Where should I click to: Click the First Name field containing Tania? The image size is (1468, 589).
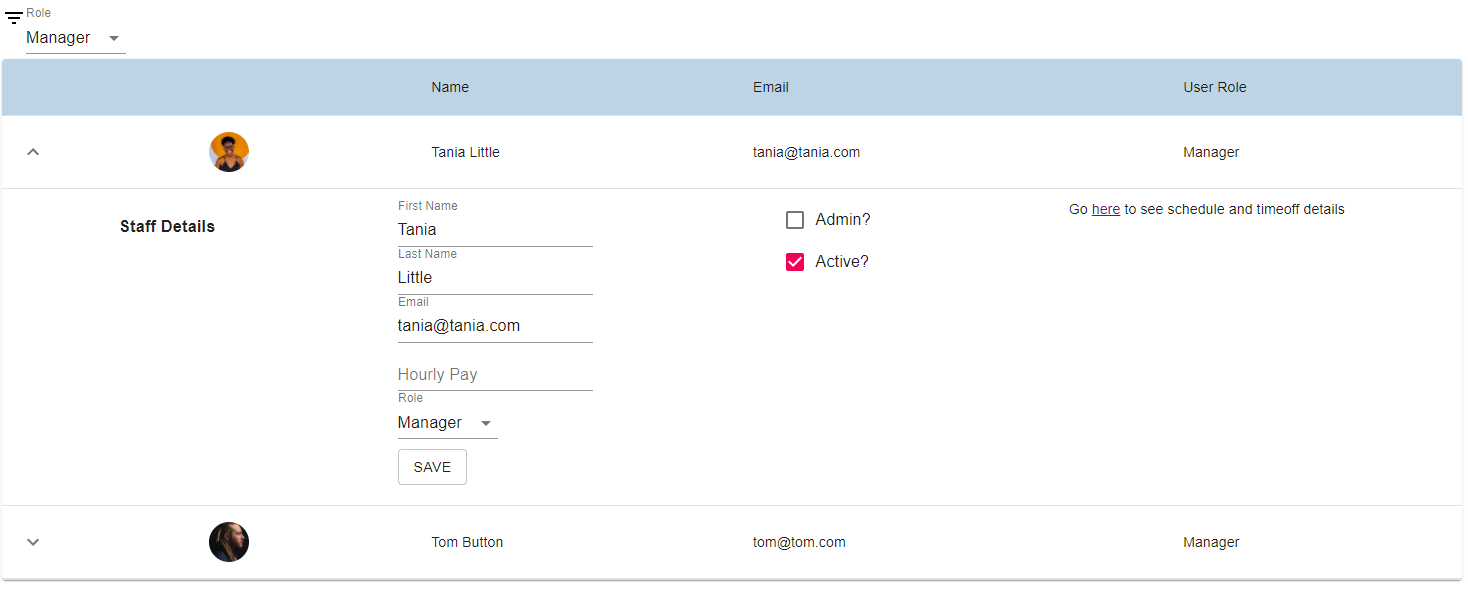(x=495, y=230)
